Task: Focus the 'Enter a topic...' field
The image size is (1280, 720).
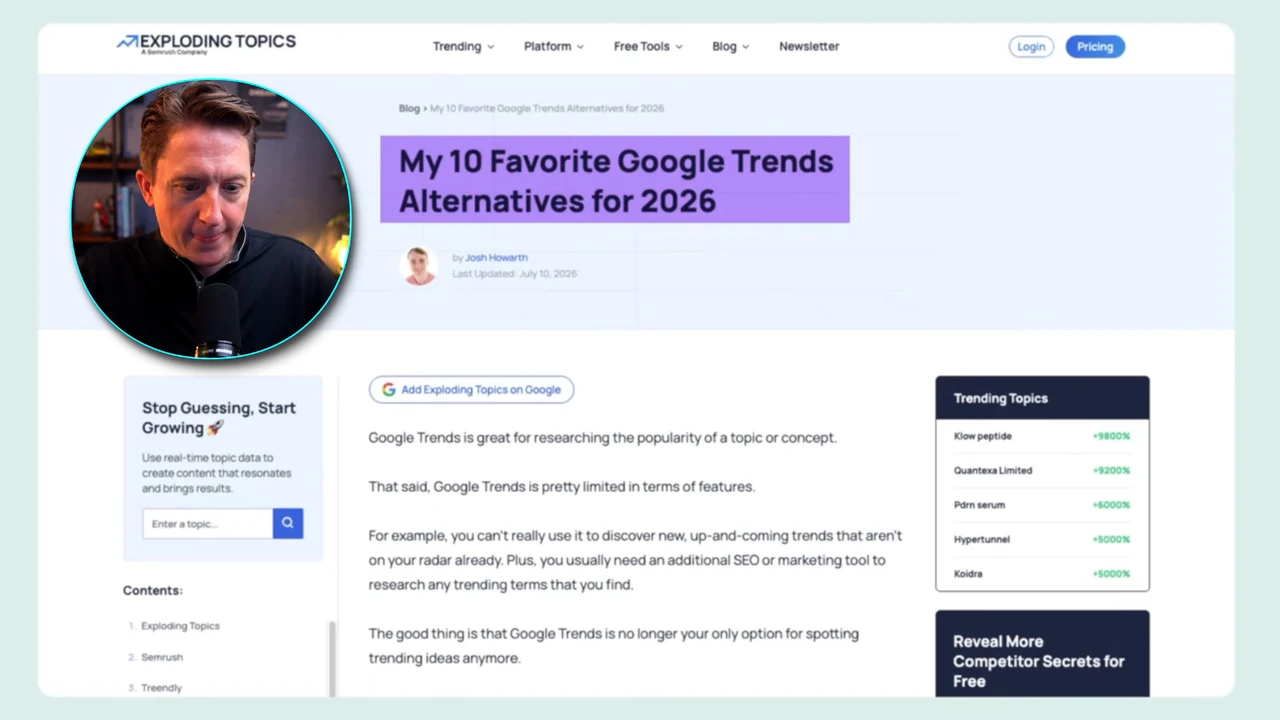Action: coord(208,523)
